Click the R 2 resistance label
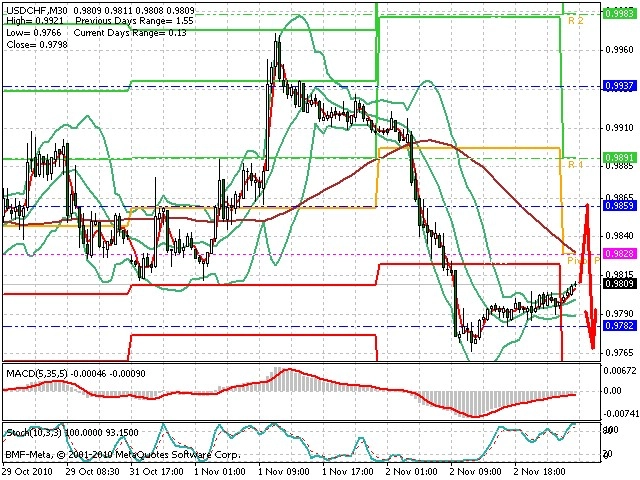Viewport: 640px width, 480px height. click(x=576, y=20)
